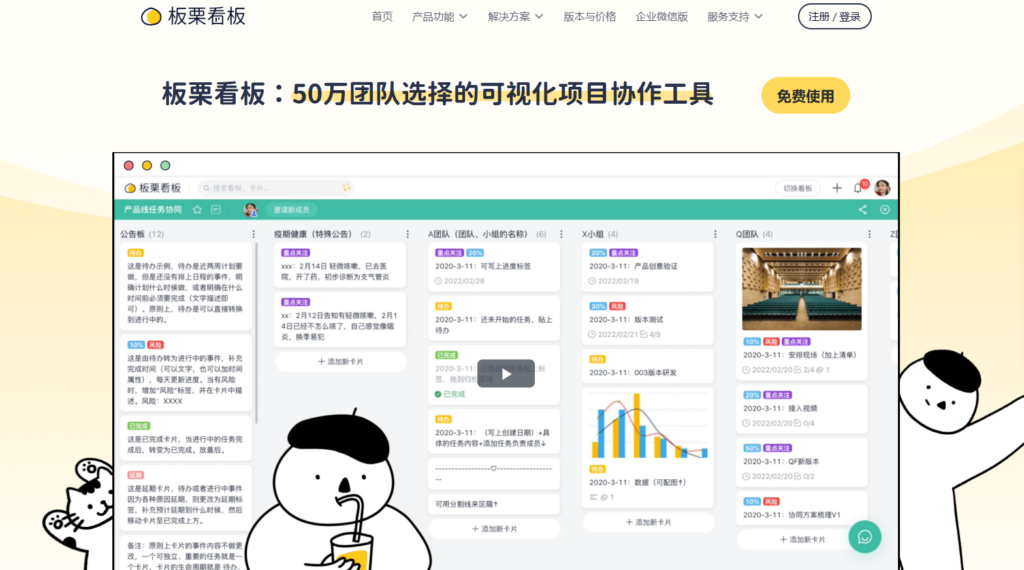Open the green chat support bubble

point(865,537)
